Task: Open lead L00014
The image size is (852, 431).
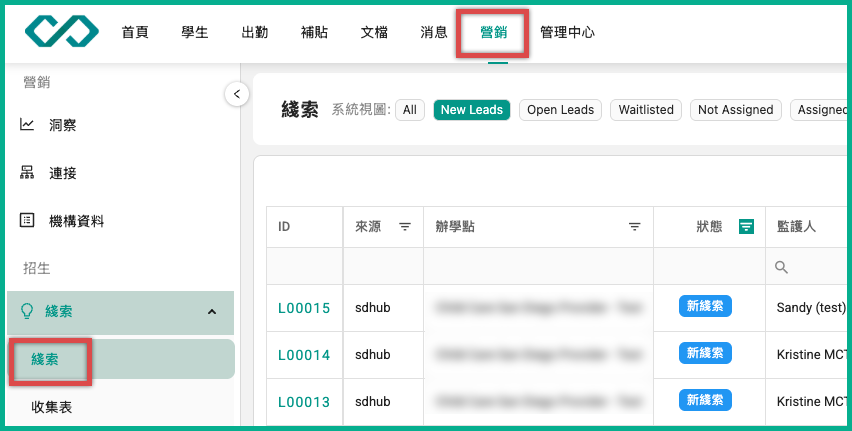Action: [304, 355]
